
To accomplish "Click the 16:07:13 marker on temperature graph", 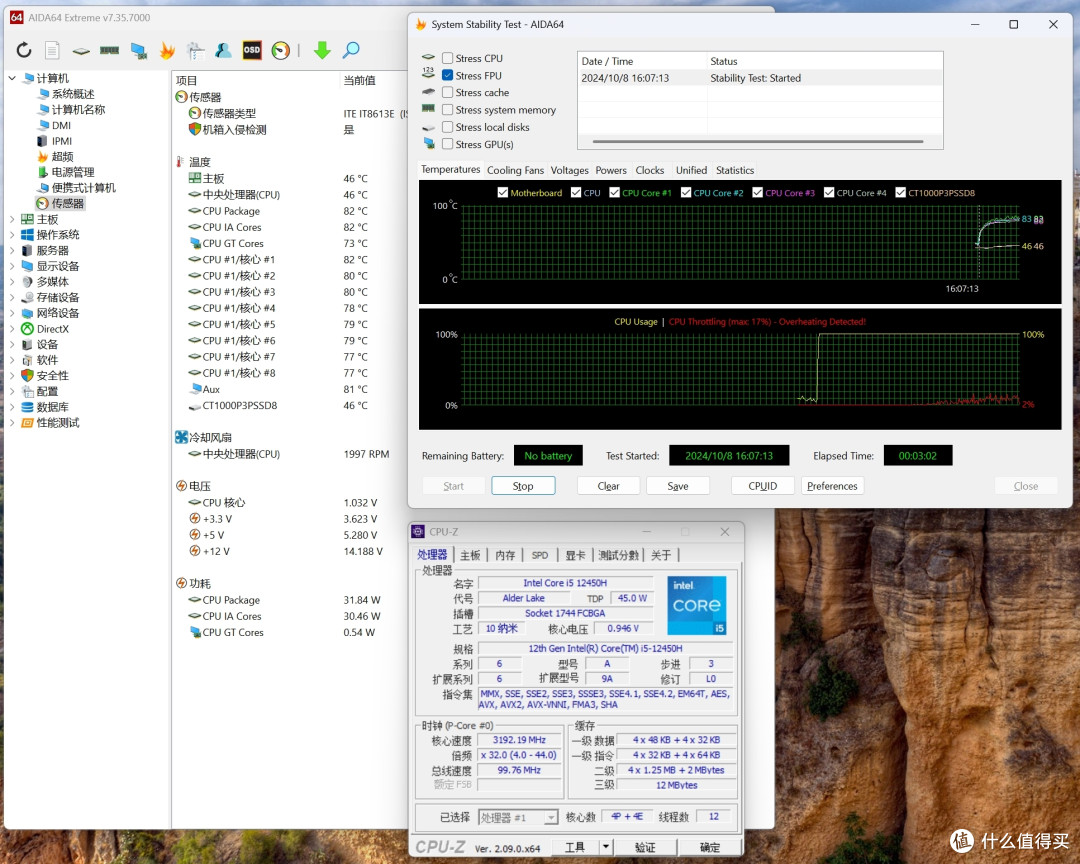I will click(x=962, y=289).
